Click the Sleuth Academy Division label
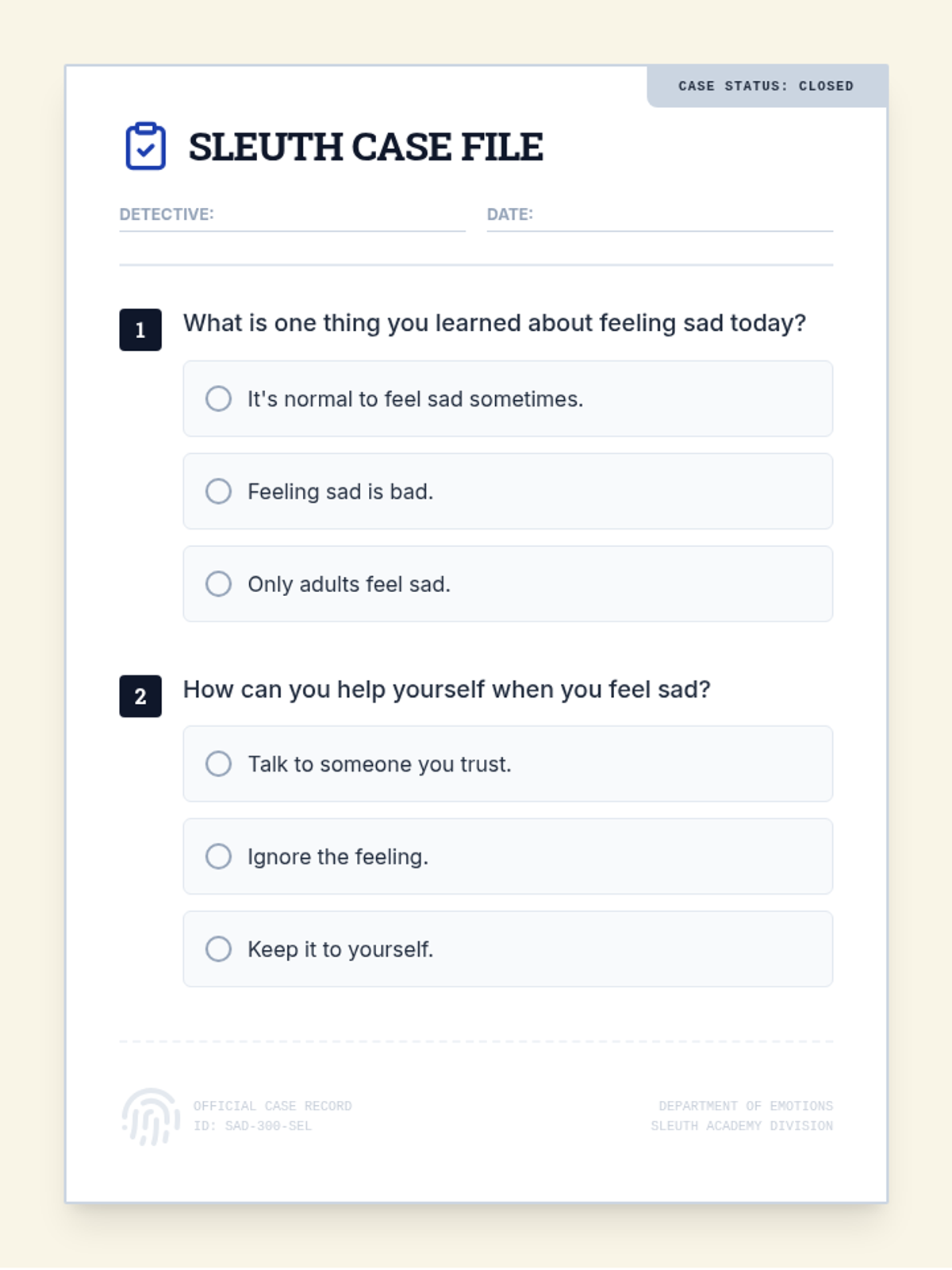 [x=742, y=1126]
